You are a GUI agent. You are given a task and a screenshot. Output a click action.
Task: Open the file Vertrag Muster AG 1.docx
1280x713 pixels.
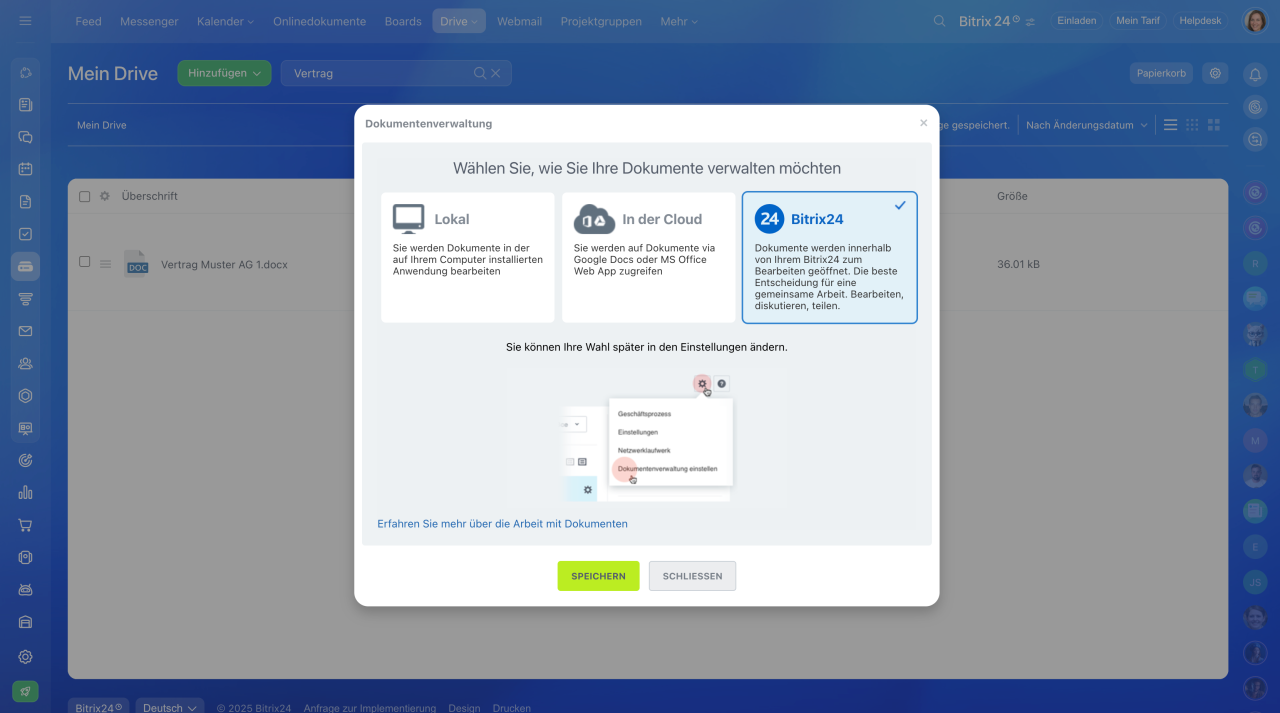(224, 265)
